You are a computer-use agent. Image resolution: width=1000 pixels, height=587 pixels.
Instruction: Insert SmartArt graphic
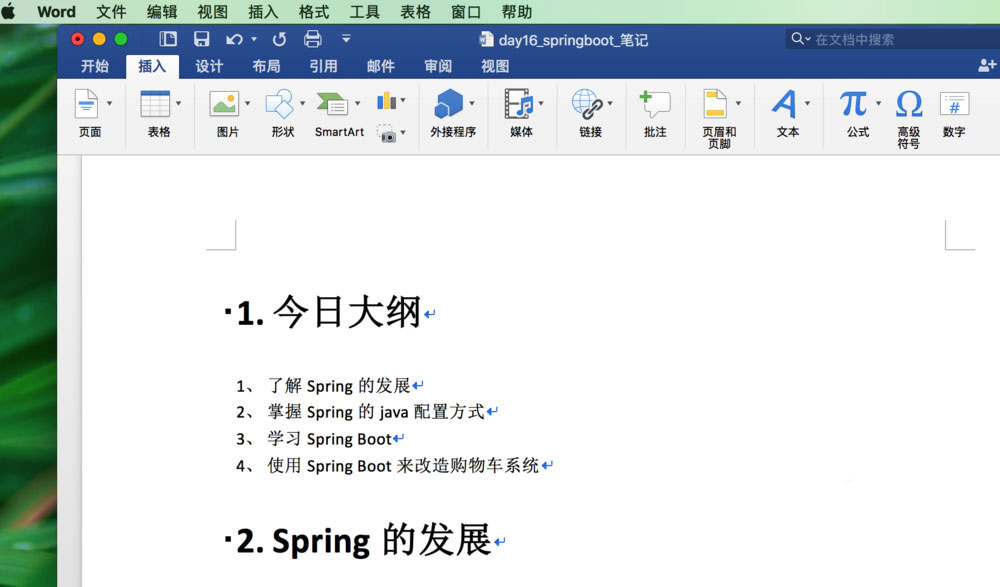[332, 104]
